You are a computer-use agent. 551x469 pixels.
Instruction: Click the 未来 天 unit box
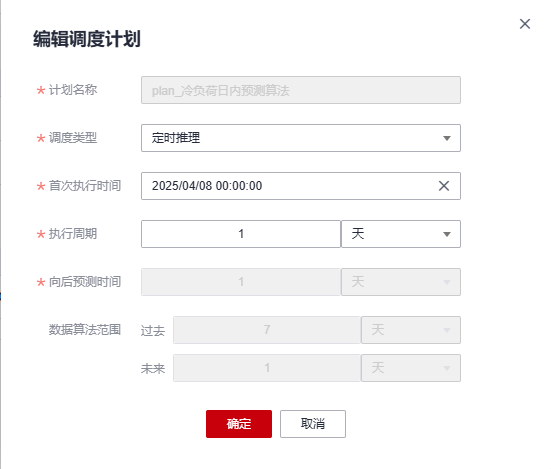click(411, 368)
